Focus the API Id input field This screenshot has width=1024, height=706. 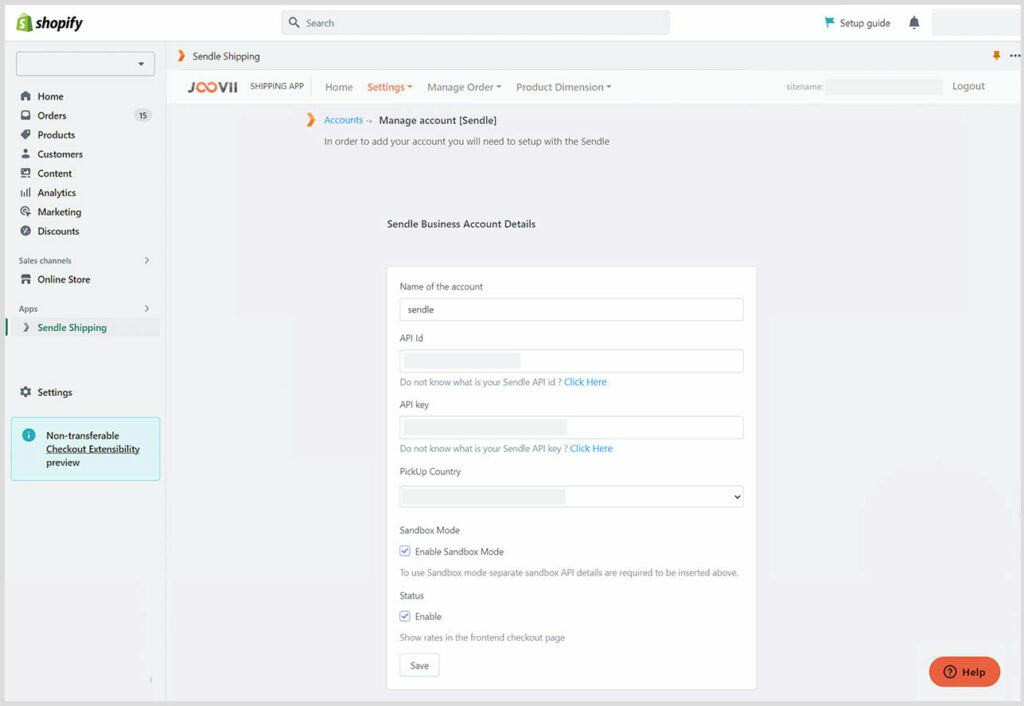(571, 361)
